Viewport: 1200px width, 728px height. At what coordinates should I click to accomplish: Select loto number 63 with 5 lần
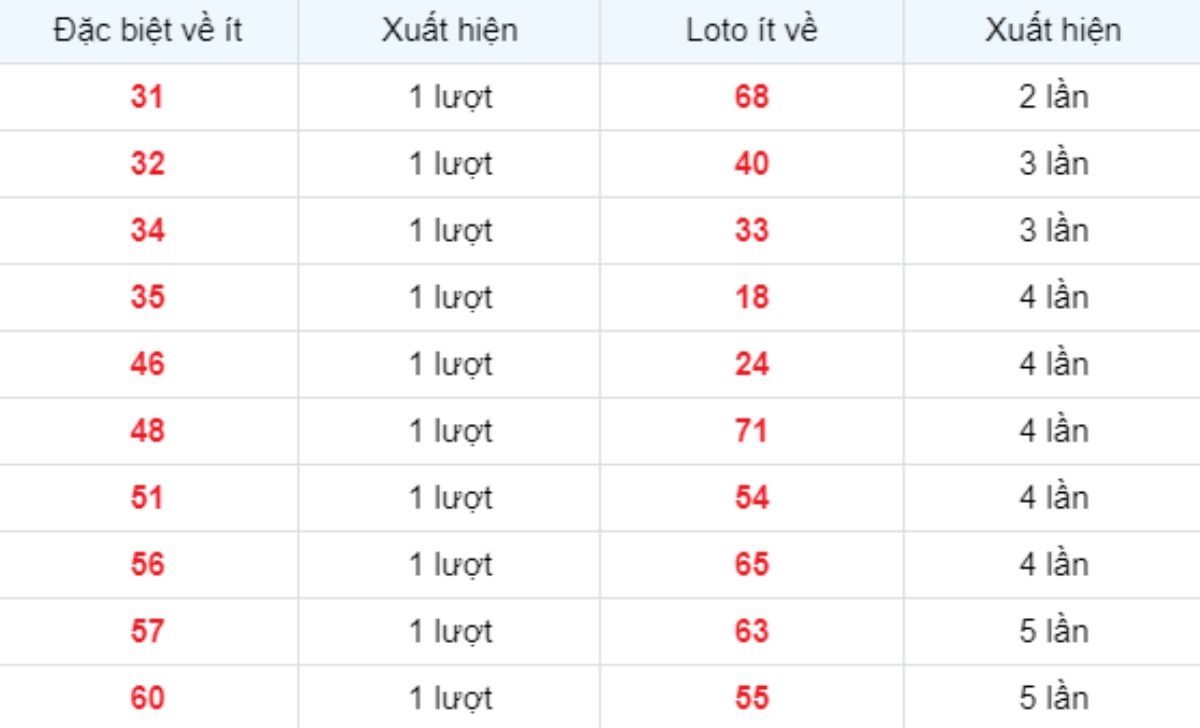[x=751, y=632]
